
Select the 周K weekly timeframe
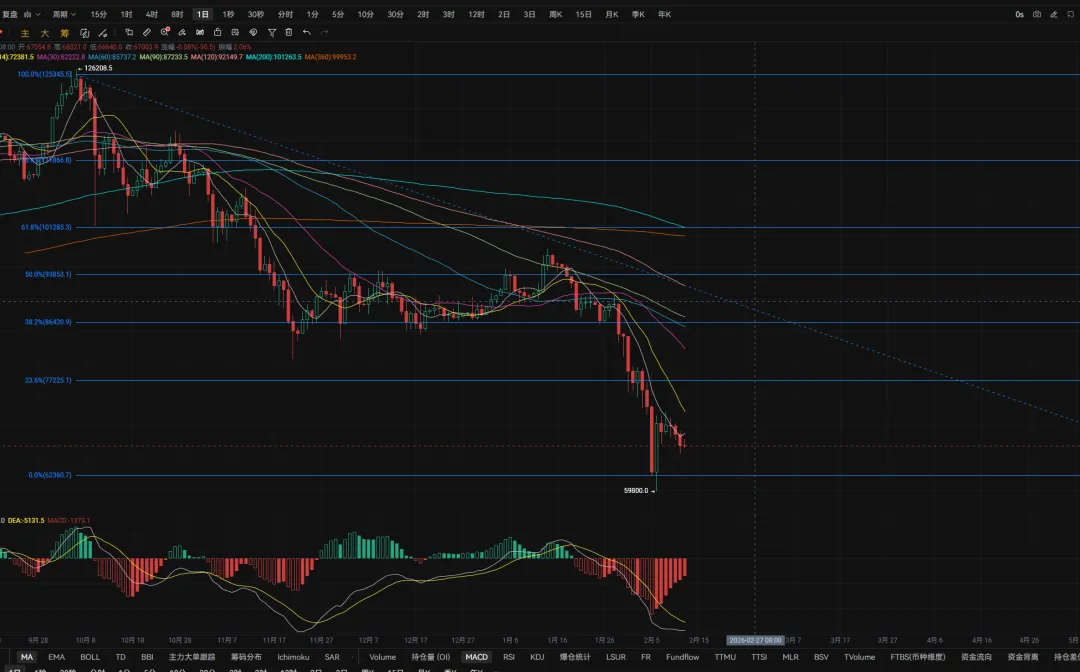(x=555, y=15)
